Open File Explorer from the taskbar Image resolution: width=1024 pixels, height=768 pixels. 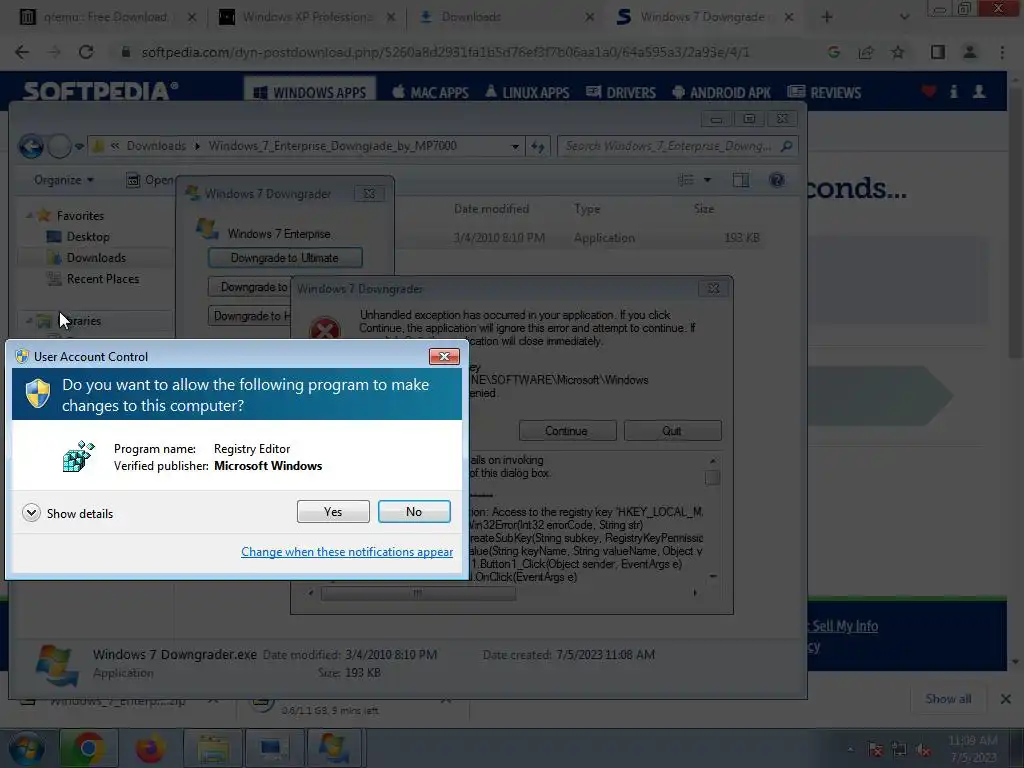(x=212, y=748)
